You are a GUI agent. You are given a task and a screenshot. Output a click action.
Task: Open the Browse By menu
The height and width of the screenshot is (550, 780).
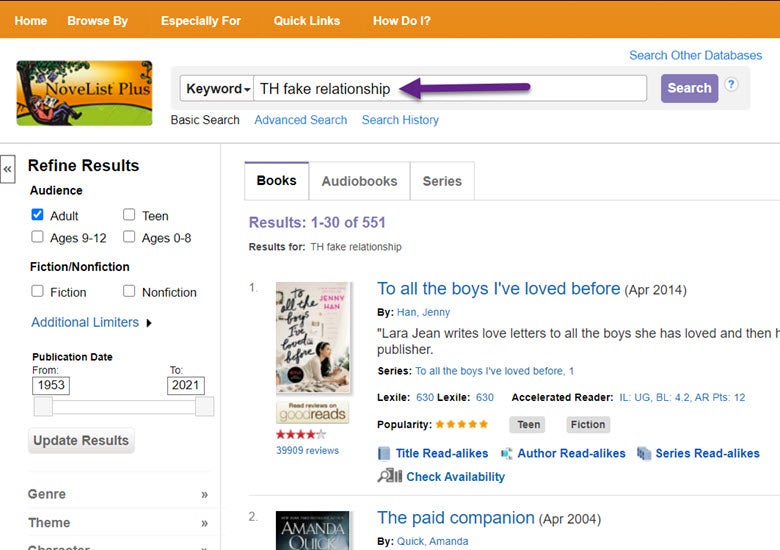(x=97, y=20)
